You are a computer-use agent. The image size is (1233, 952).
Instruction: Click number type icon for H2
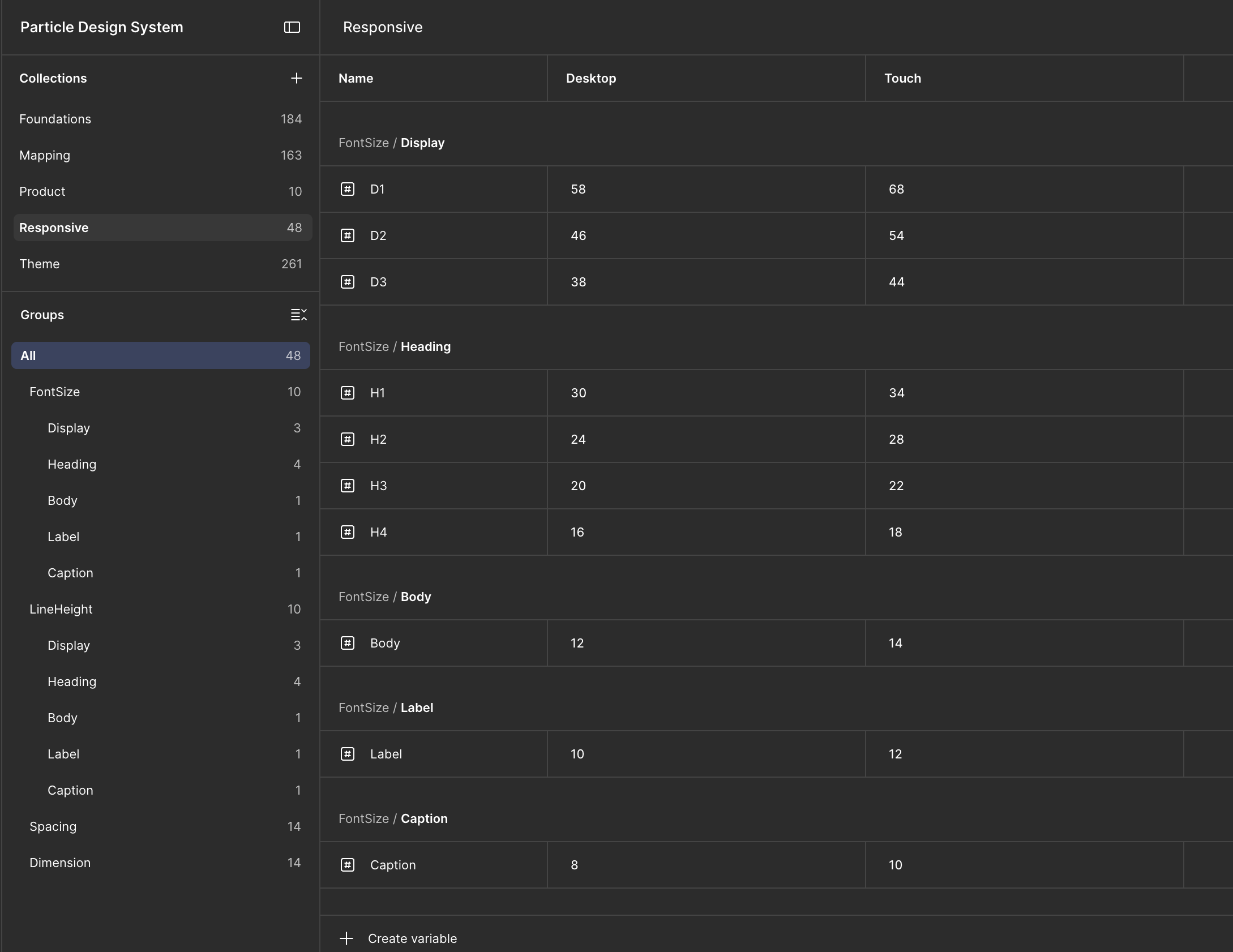coord(348,439)
